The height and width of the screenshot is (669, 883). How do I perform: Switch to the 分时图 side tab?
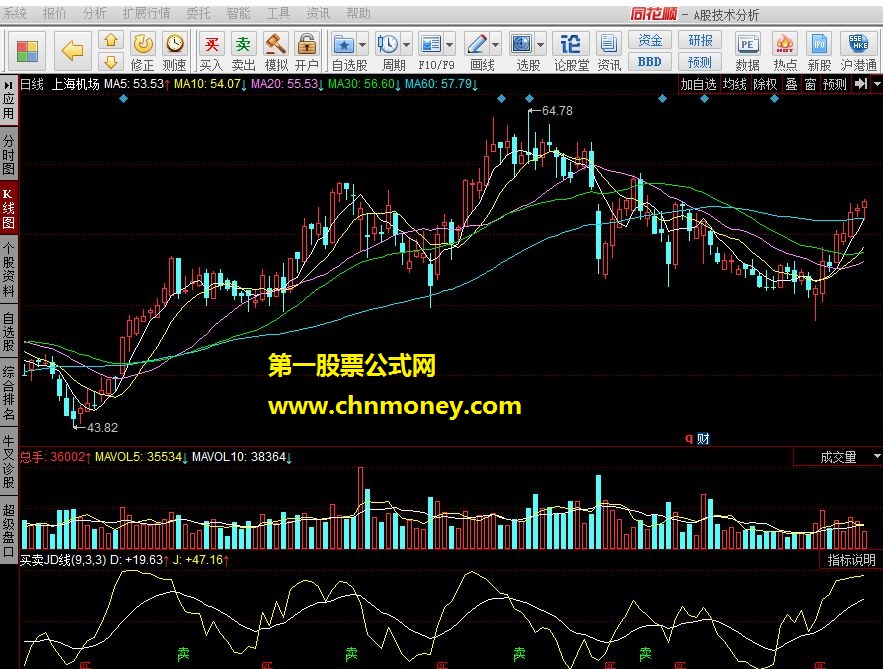(8, 154)
